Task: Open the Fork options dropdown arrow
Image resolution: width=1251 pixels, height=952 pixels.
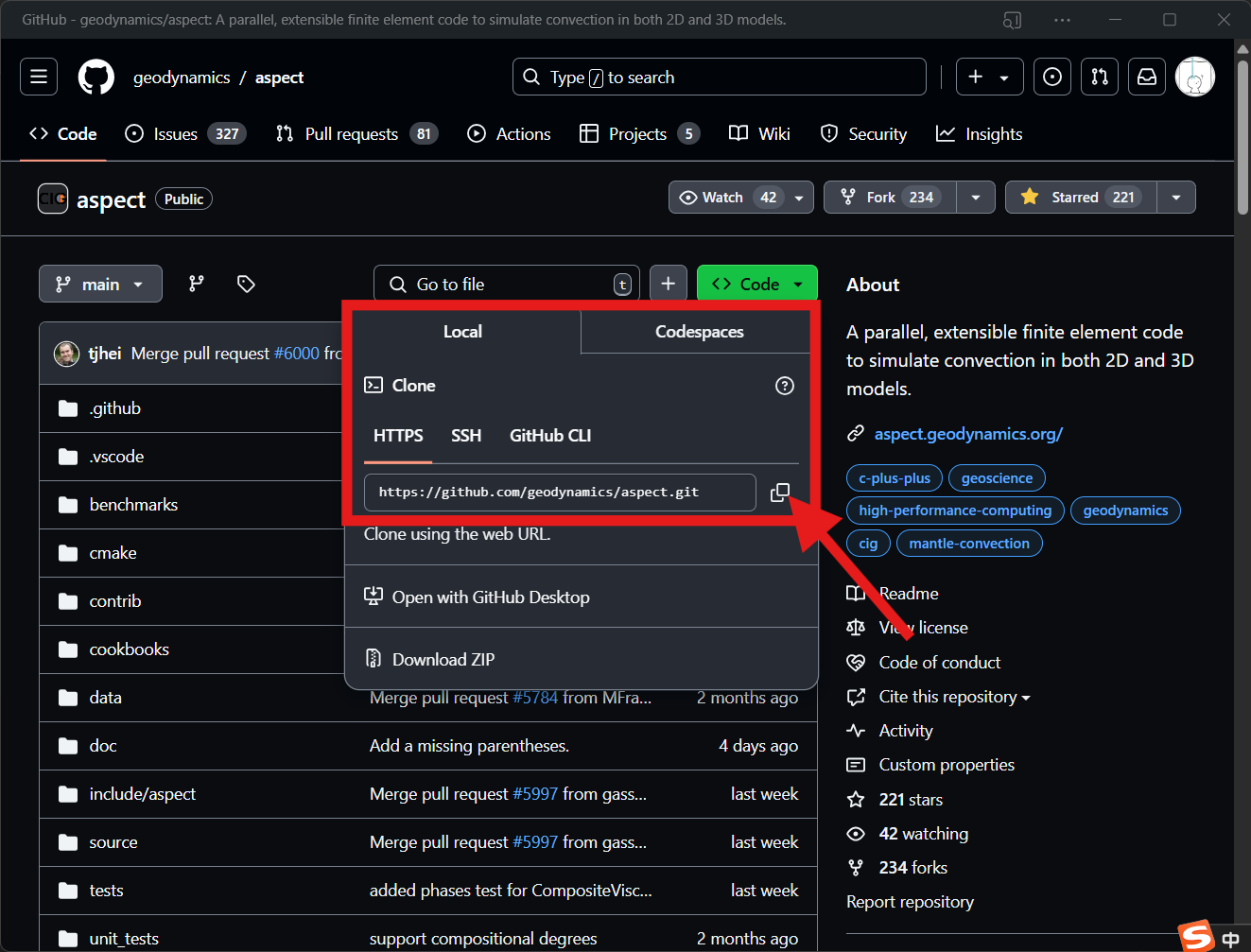Action: (976, 198)
